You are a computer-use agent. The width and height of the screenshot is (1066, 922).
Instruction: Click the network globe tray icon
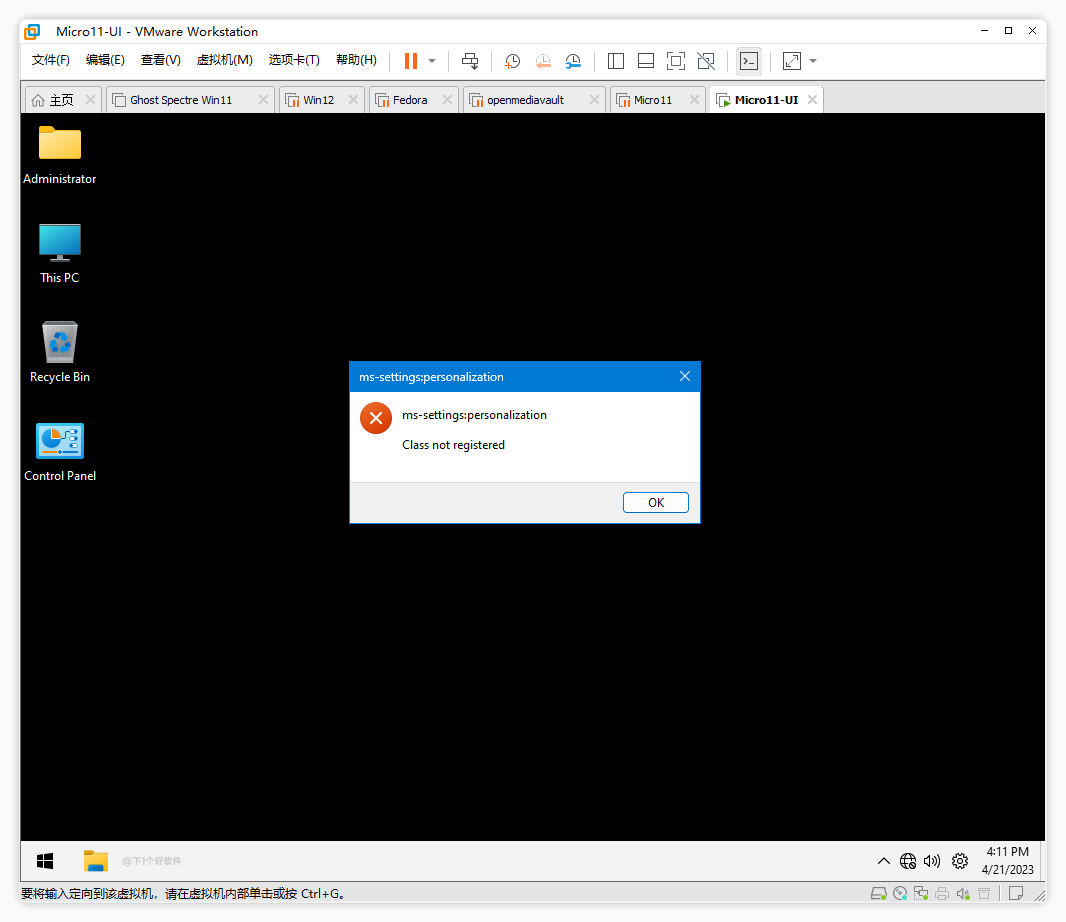point(908,861)
